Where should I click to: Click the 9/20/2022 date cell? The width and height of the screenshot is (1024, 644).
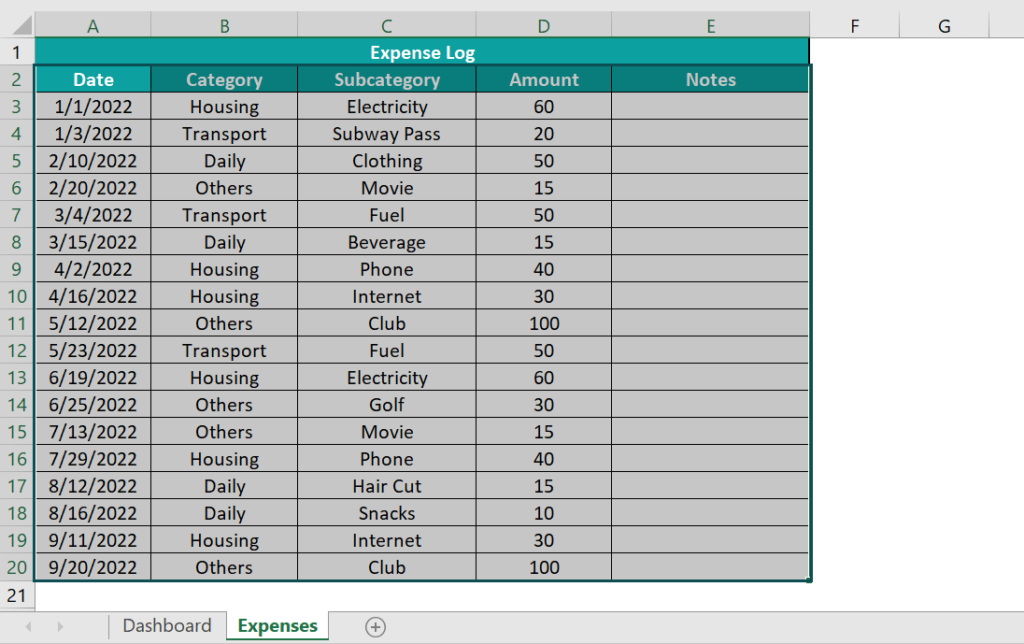[92, 567]
